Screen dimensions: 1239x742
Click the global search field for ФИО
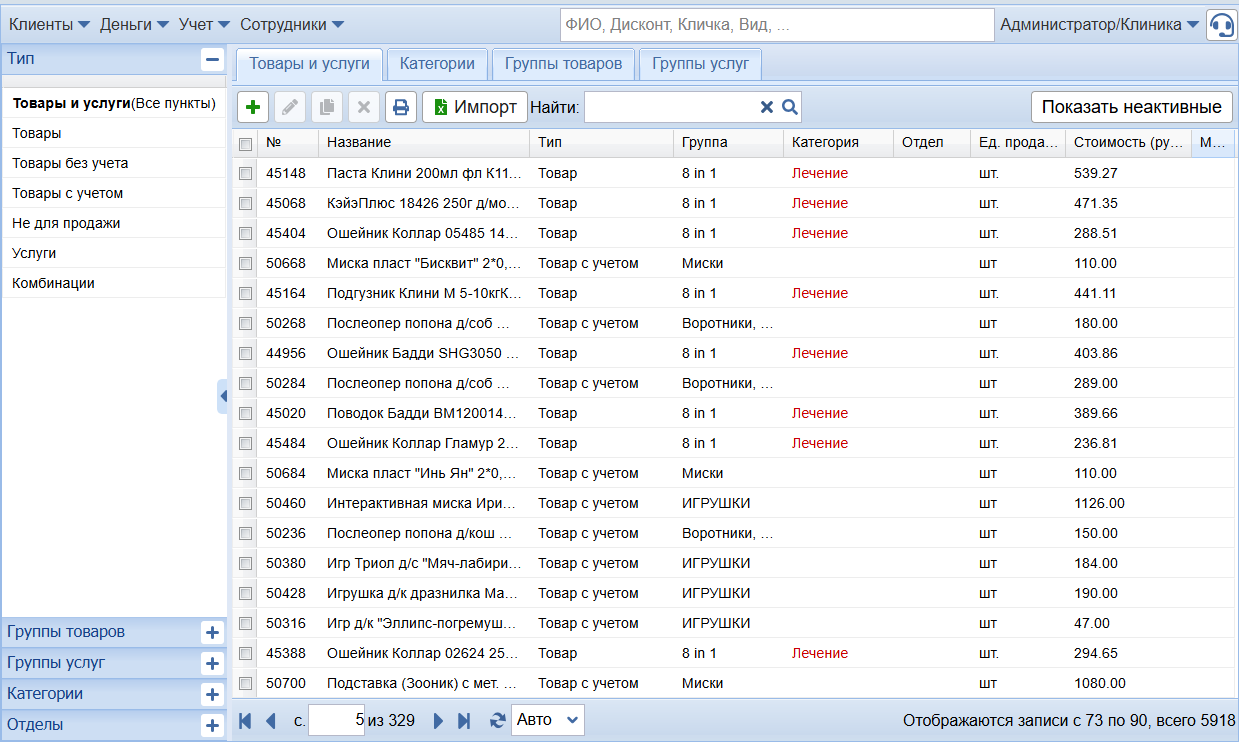point(776,25)
